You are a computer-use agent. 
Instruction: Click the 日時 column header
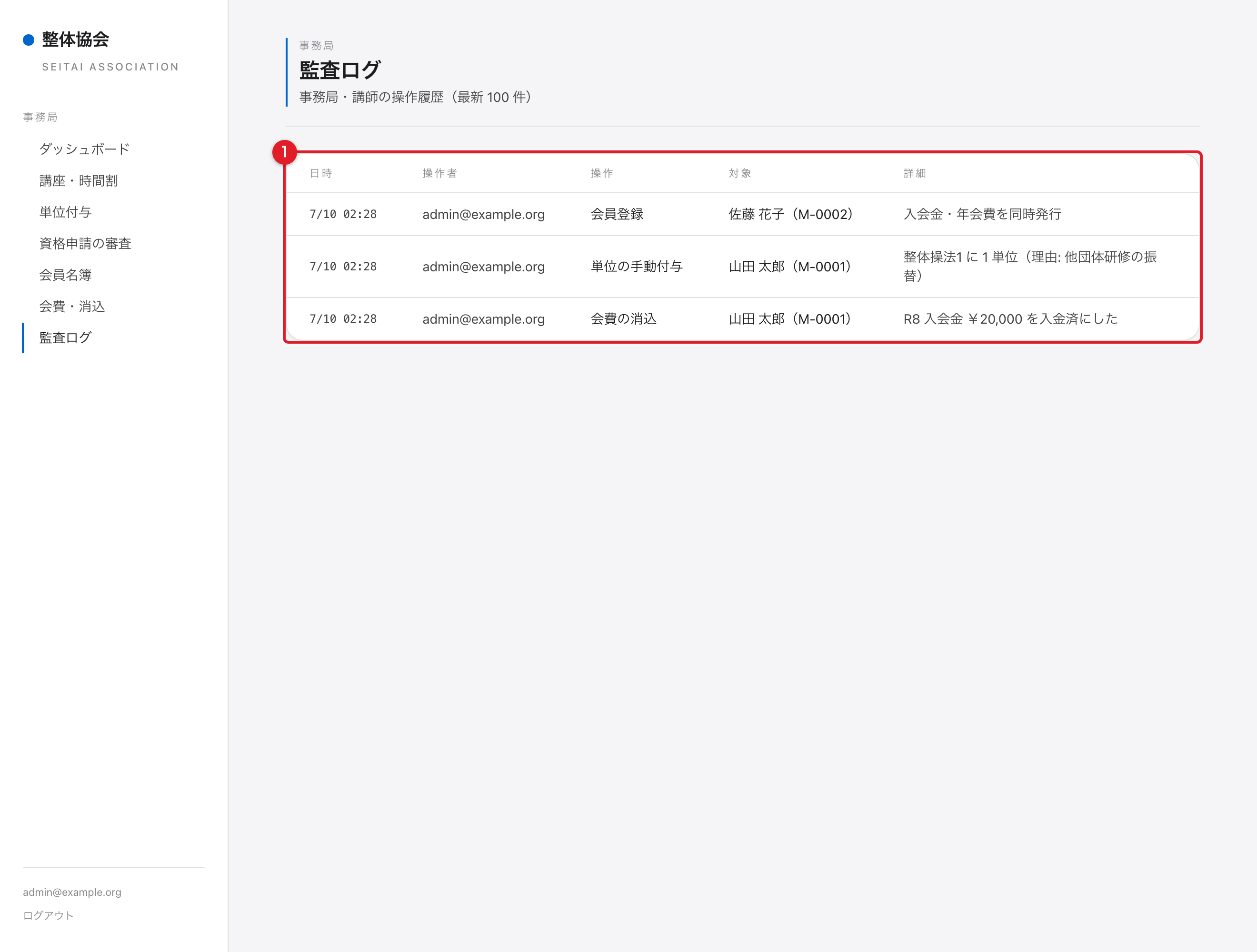tap(321, 173)
